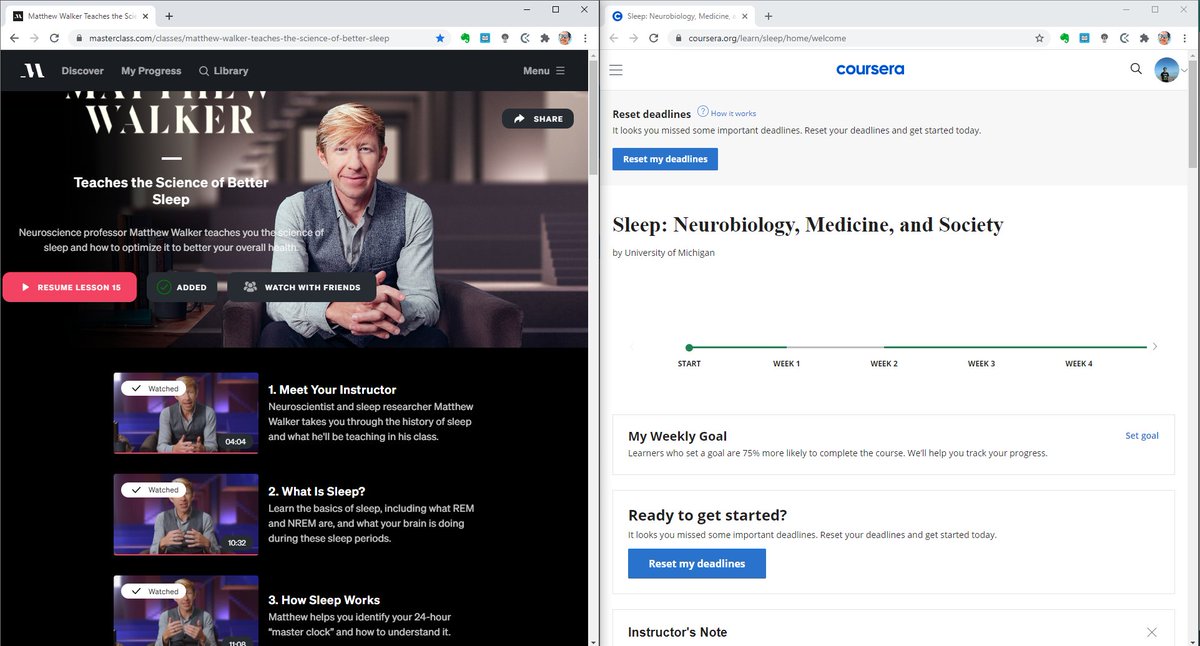Click left chevron of course timeline
This screenshot has height=646, width=1200.
tap(631, 347)
